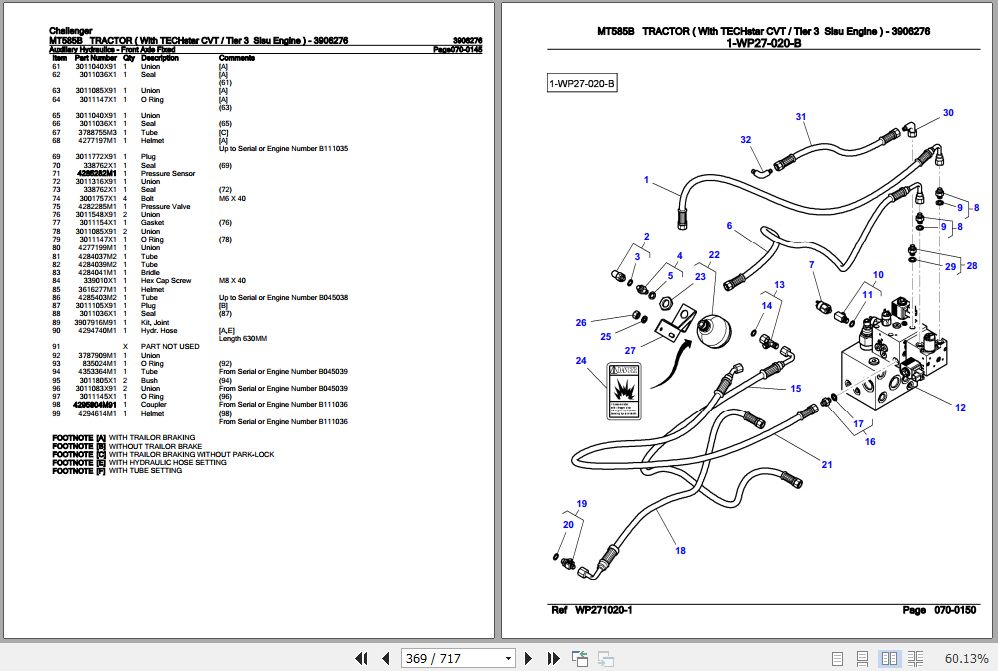Go to the previous page

coord(385,658)
